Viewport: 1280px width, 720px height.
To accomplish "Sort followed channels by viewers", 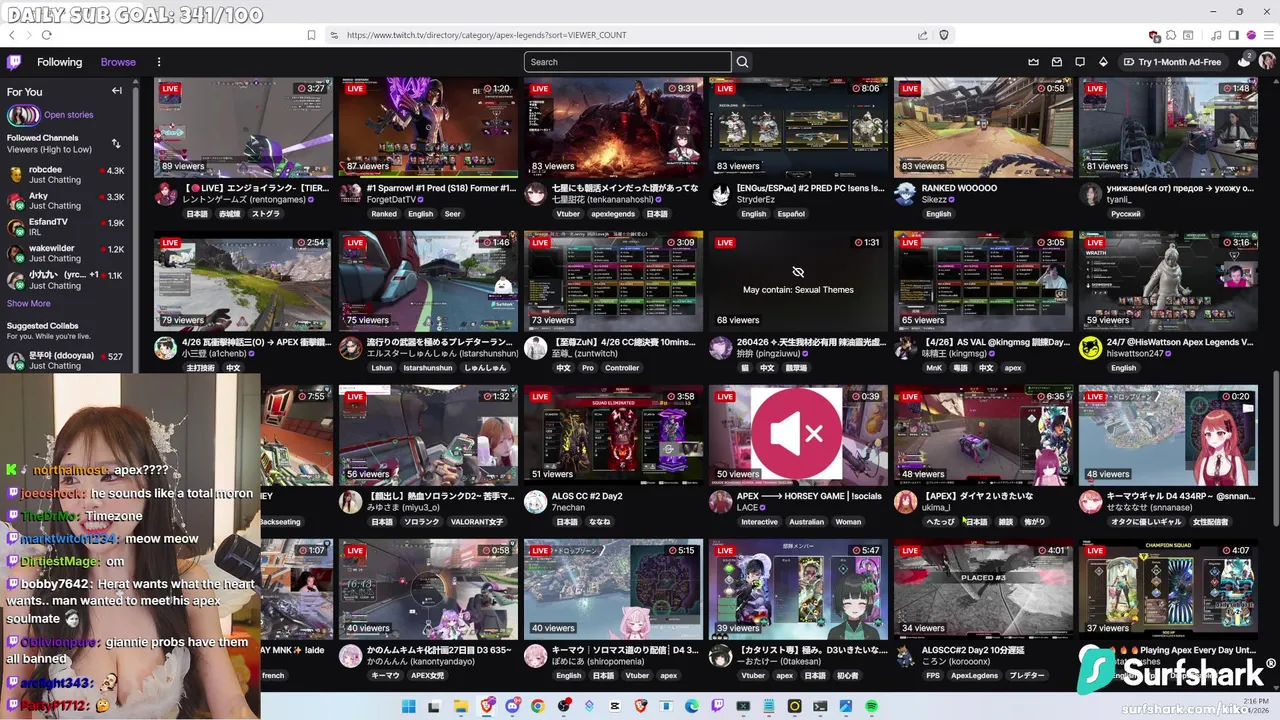I will pyautogui.click(x=116, y=144).
